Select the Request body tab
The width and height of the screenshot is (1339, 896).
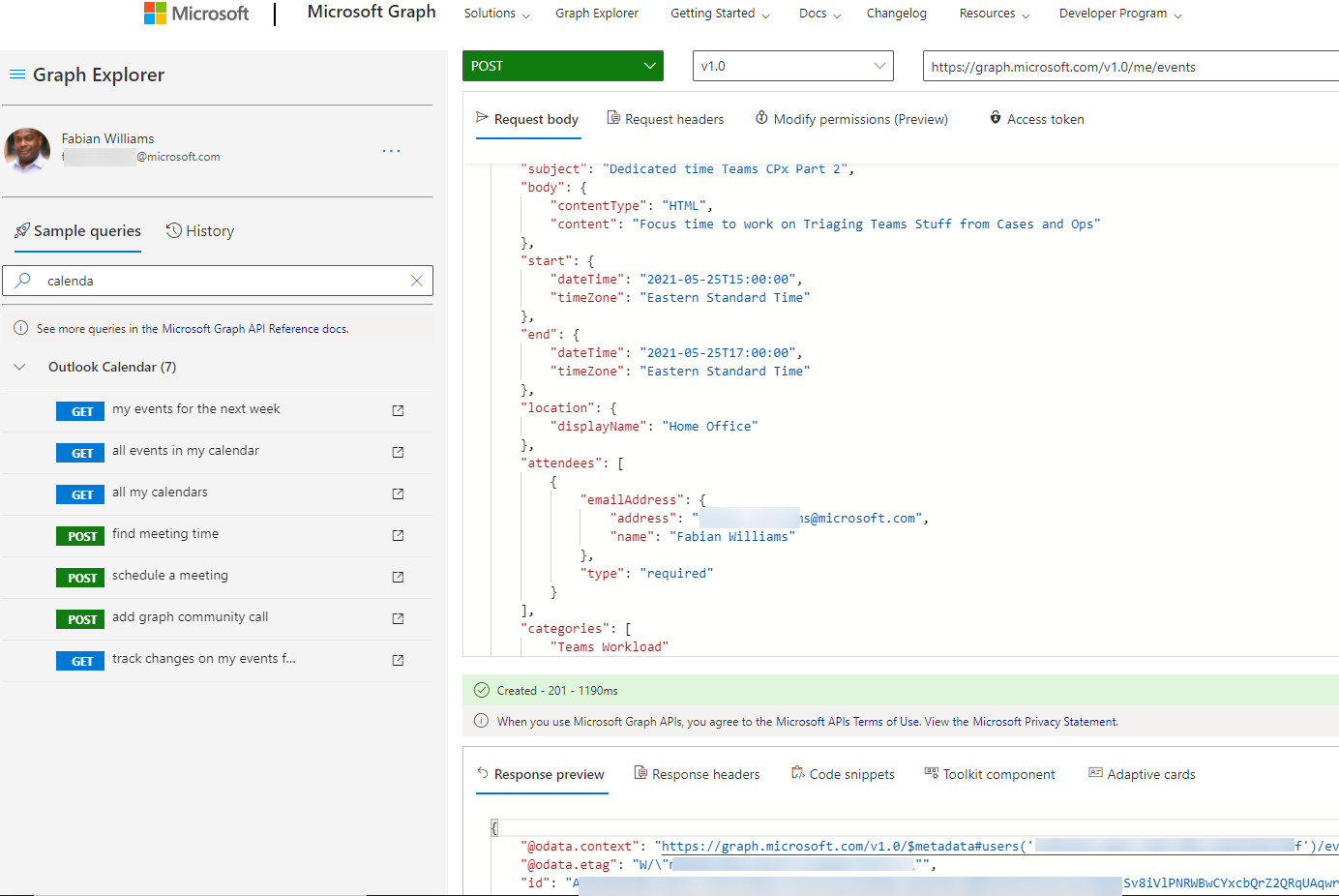pyautogui.click(x=527, y=119)
